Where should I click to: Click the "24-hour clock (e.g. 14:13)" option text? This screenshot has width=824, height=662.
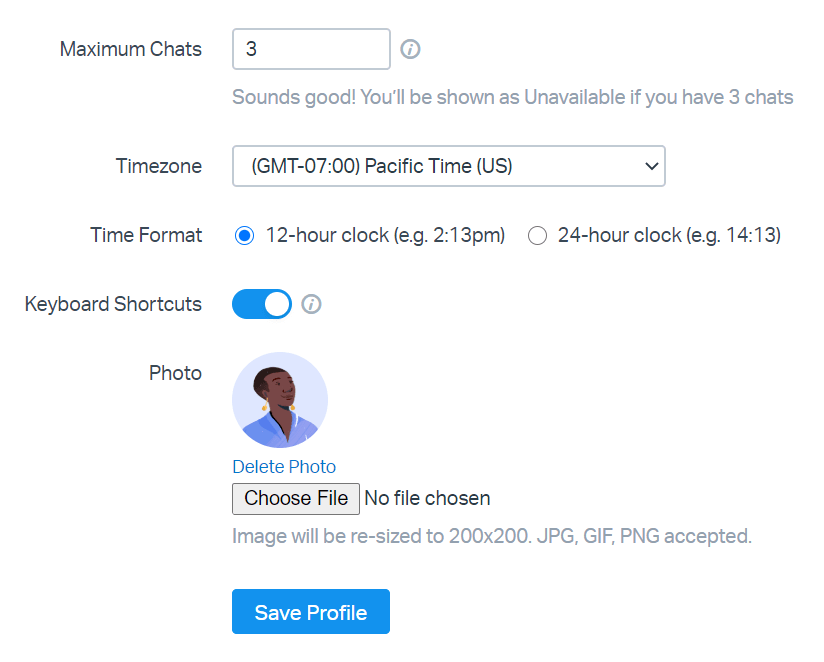[669, 236]
